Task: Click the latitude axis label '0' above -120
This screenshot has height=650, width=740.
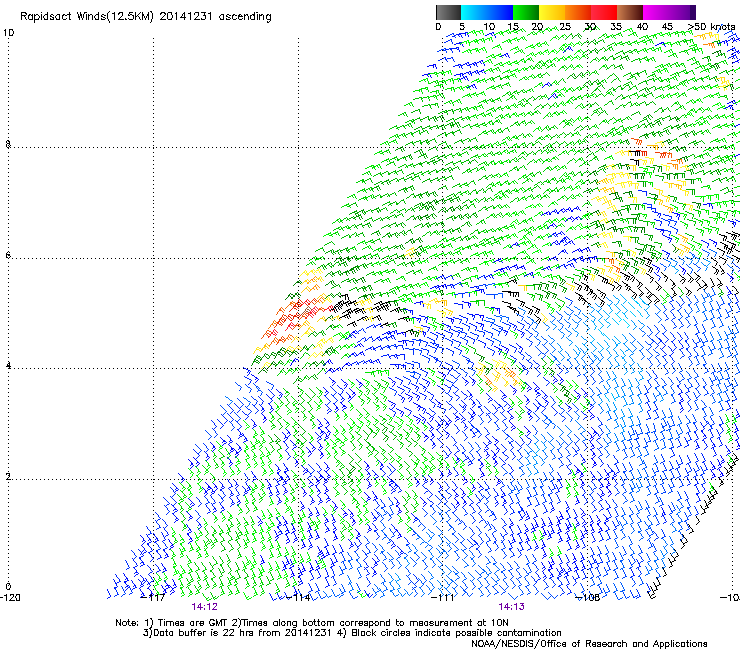Action: click(x=8, y=587)
